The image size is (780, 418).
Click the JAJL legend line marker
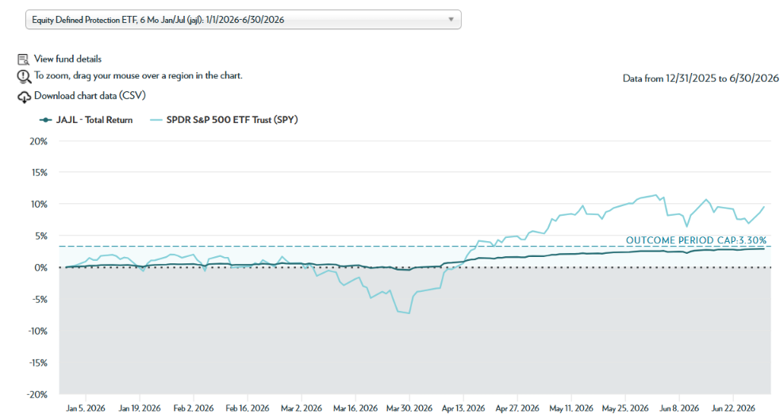coord(46,120)
